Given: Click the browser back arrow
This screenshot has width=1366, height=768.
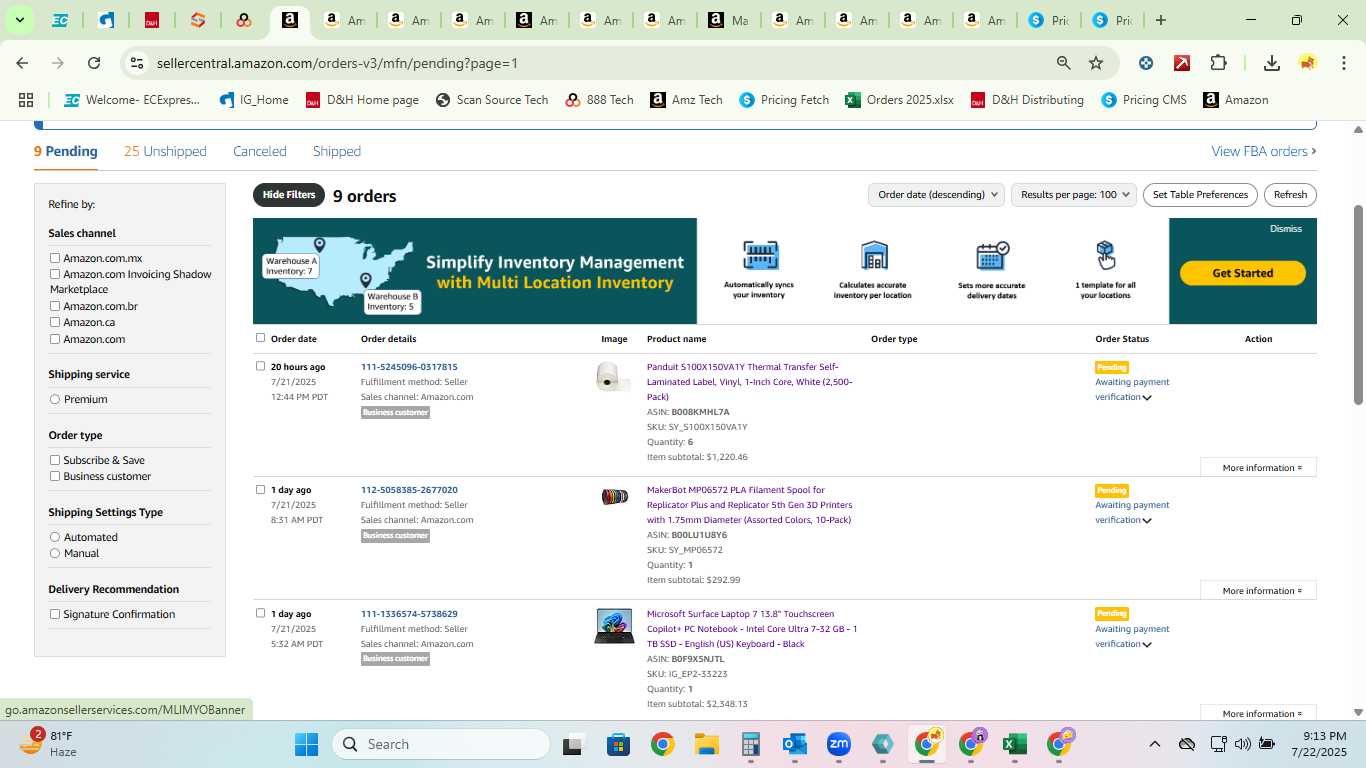Looking at the screenshot, I should point(22,63).
